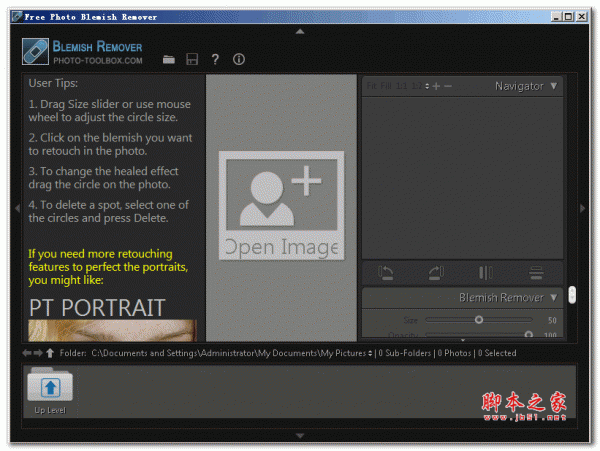Click the right panel scrollbar handle
Screen dimensions: 600x451
pos(572,295)
